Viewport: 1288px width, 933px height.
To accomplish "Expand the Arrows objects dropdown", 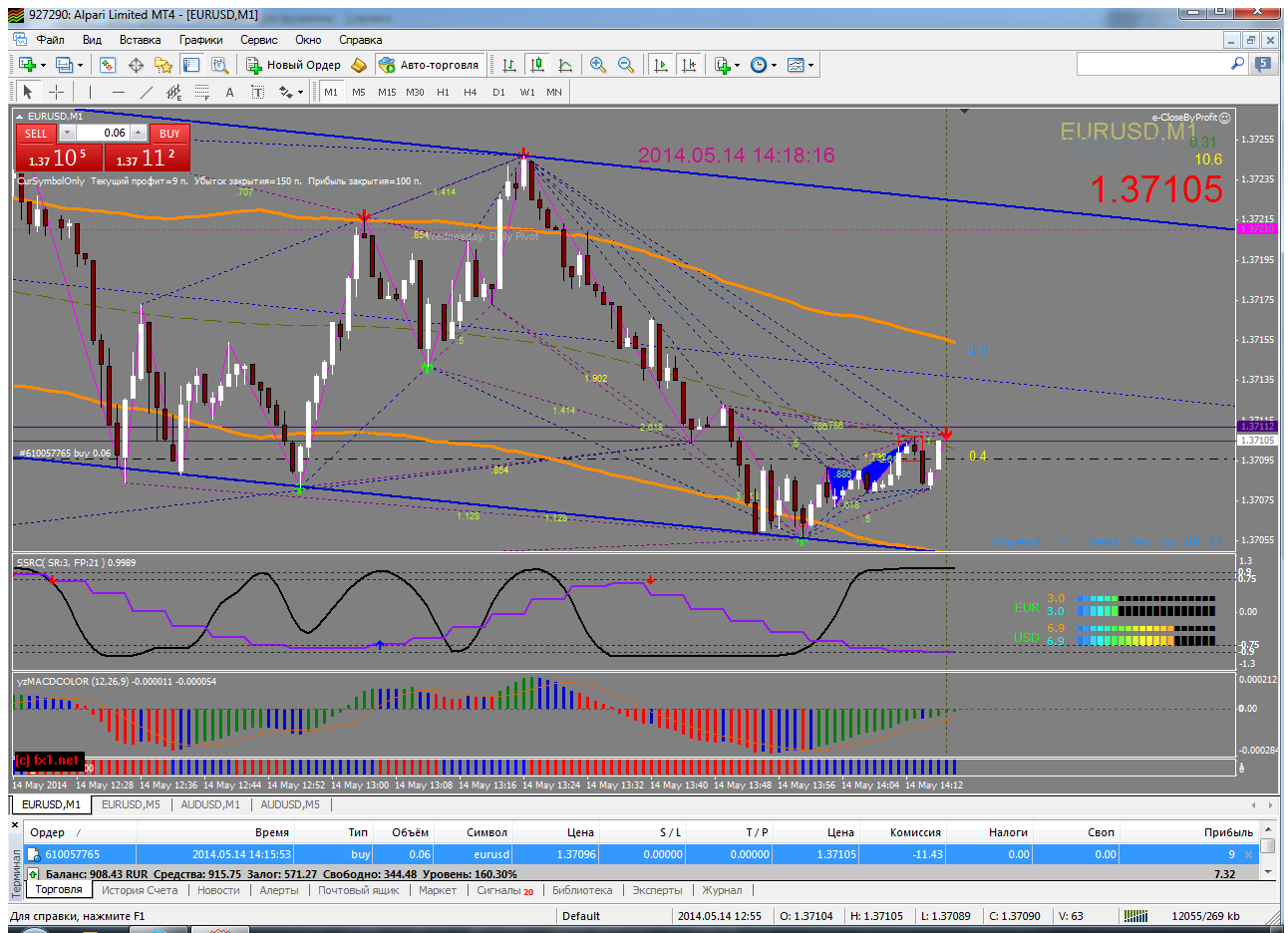I will pos(300,93).
